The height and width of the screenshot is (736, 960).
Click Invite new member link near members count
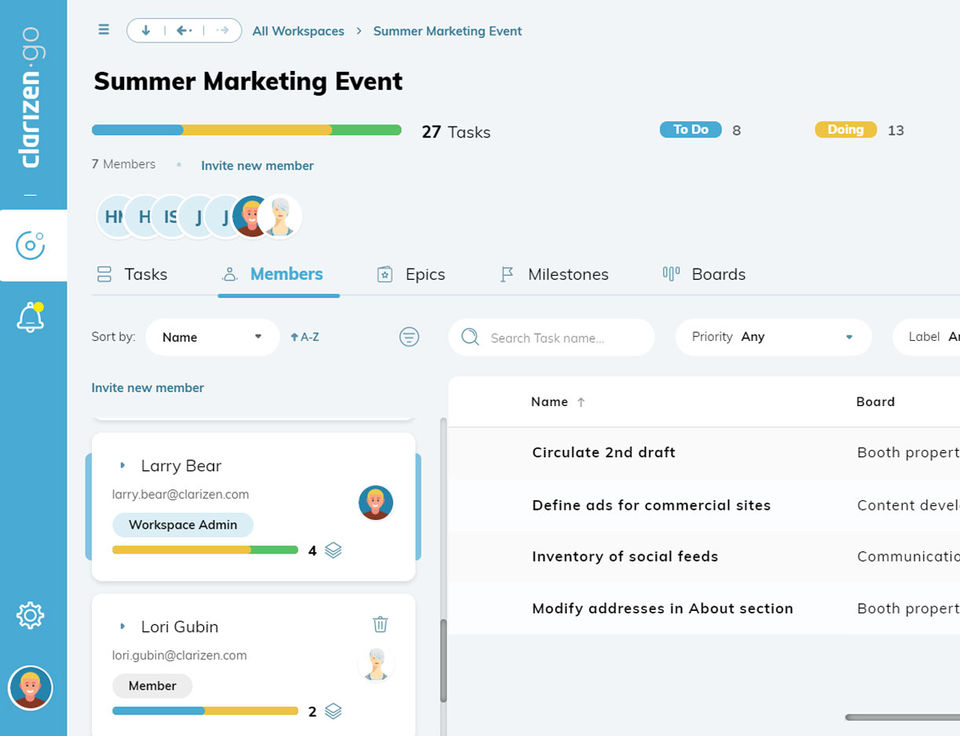[257, 165]
